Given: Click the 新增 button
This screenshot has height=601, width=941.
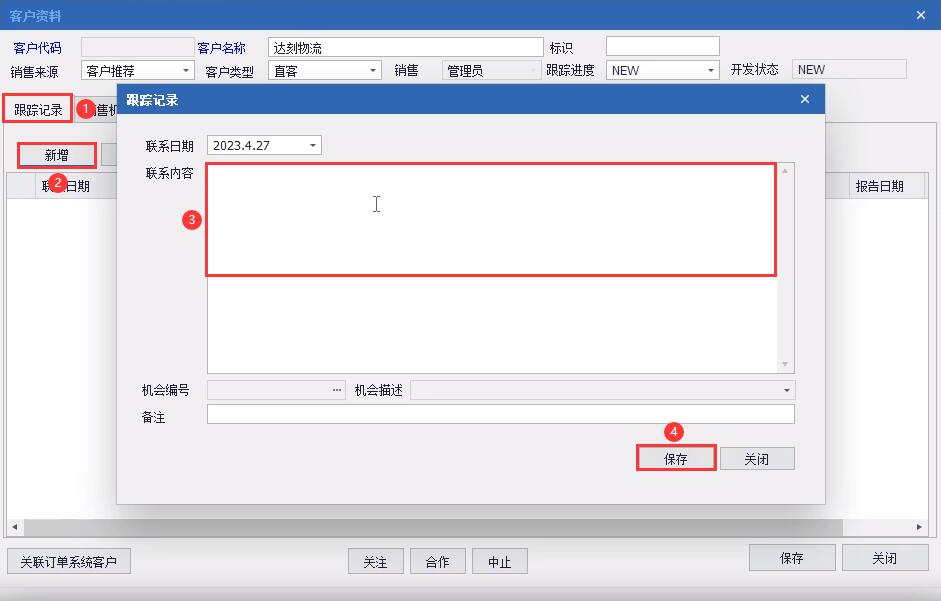Looking at the screenshot, I should (56, 156).
